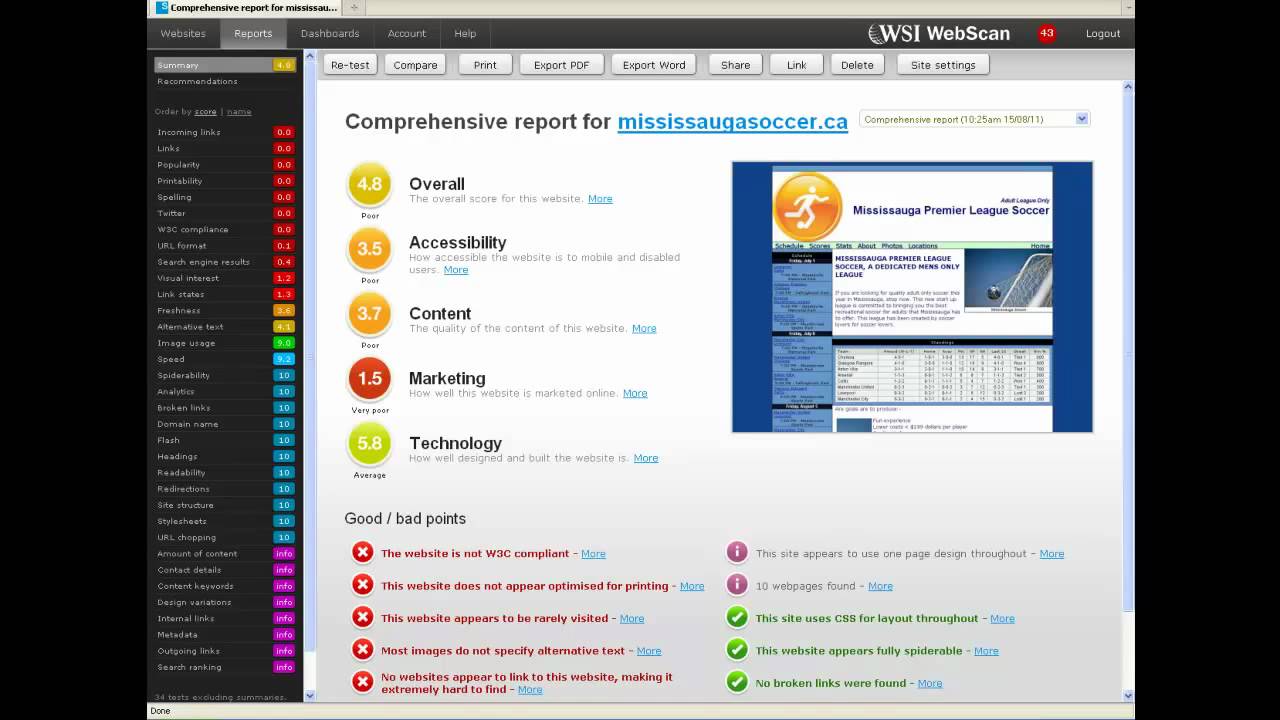Click the Print button
Screen dimensions: 1280x720
(x=485, y=65)
